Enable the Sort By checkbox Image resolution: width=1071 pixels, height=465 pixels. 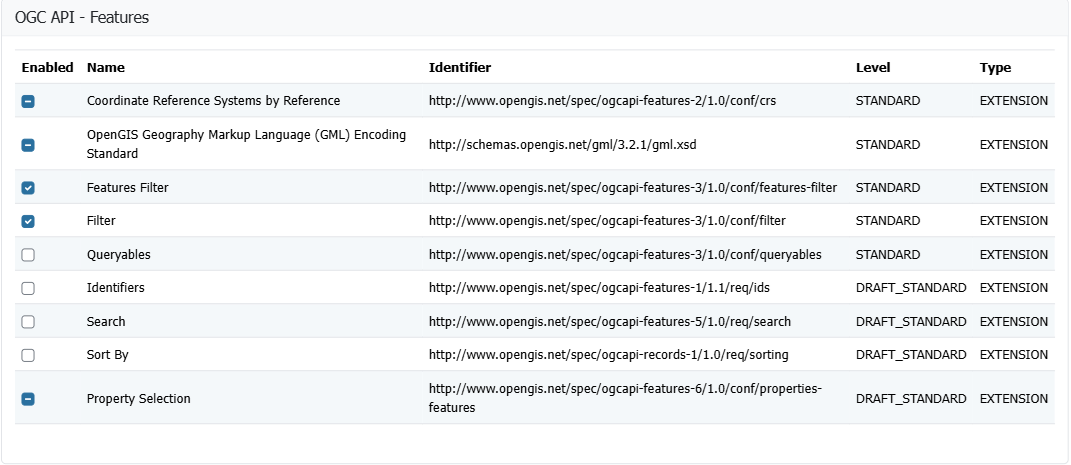pyautogui.click(x=28, y=355)
